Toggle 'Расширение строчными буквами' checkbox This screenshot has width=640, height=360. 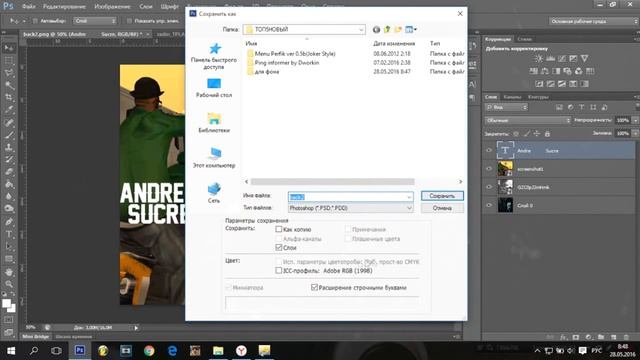314,288
